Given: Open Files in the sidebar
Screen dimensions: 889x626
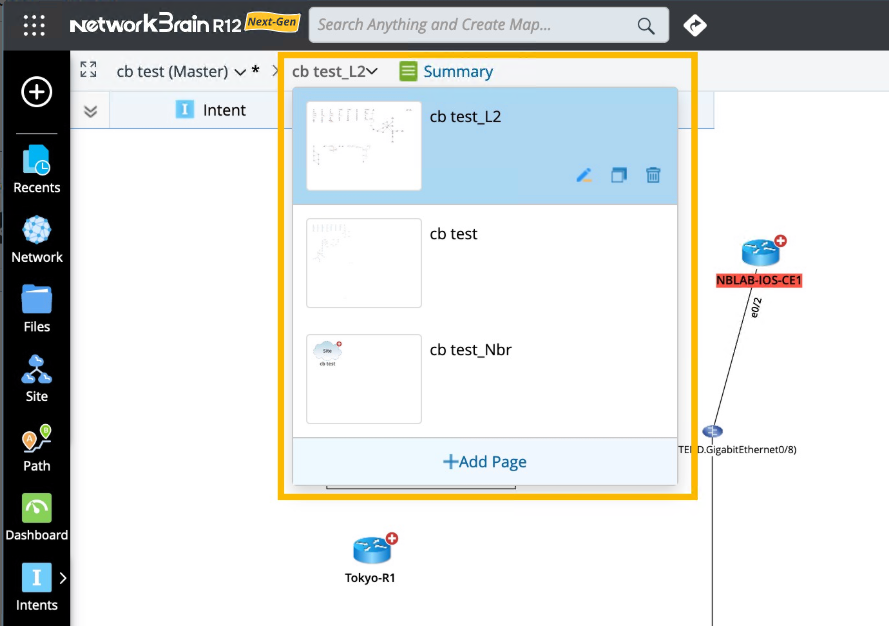Looking at the screenshot, I should point(37,308).
